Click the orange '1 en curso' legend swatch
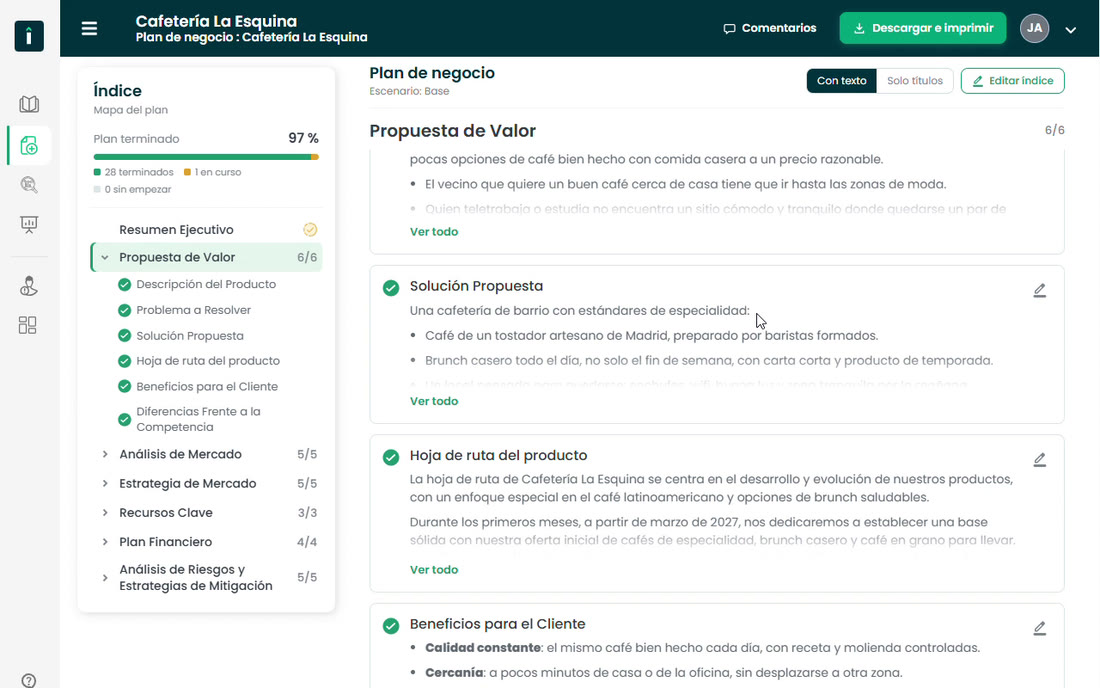The image size is (1100, 688). [x=187, y=172]
